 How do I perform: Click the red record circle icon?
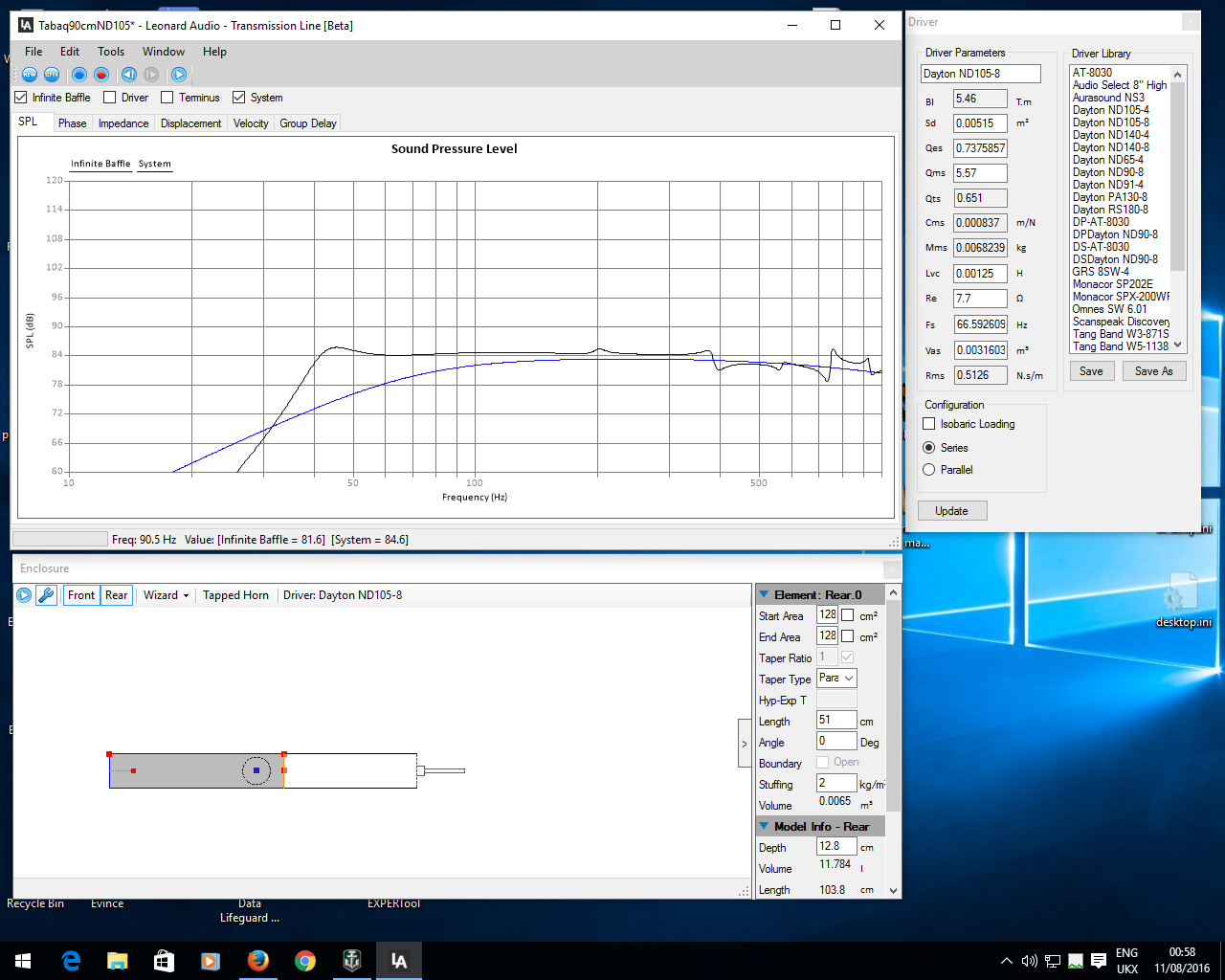click(101, 75)
